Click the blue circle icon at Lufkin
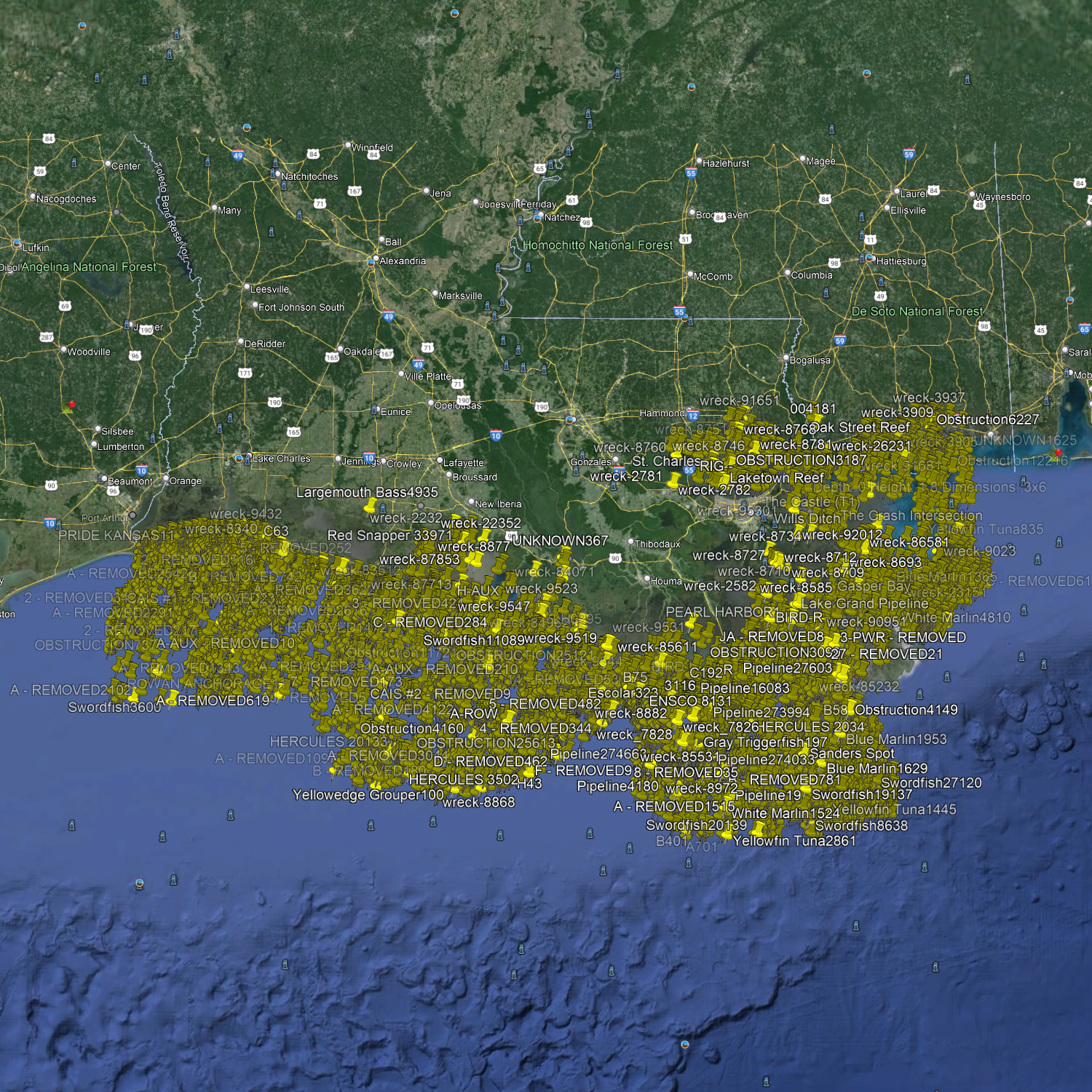Image resolution: width=1092 pixels, height=1092 pixels. pos(17,243)
